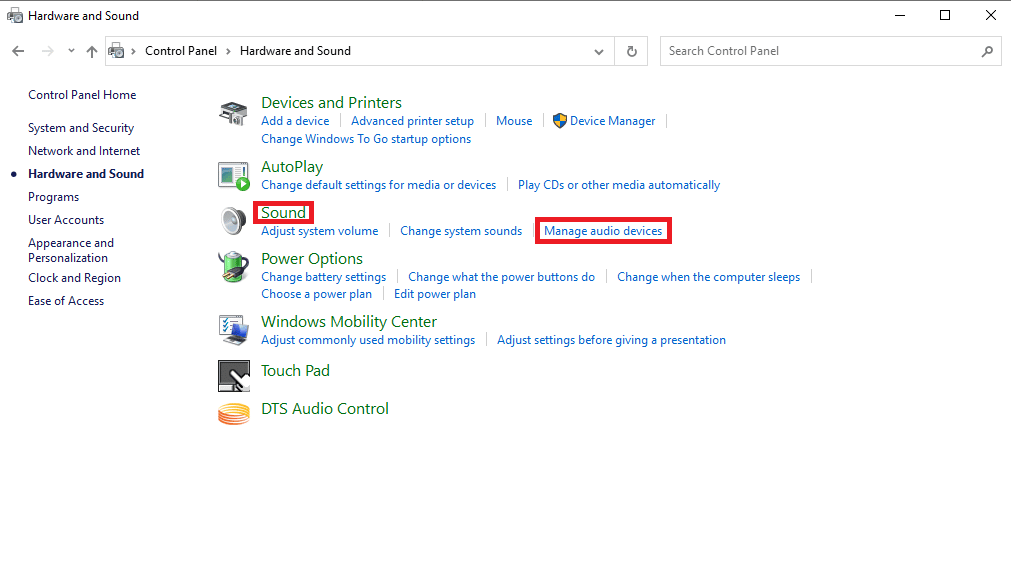This screenshot has height=583, width=1011.
Task: Navigate back with the back arrow
Action: (18, 51)
